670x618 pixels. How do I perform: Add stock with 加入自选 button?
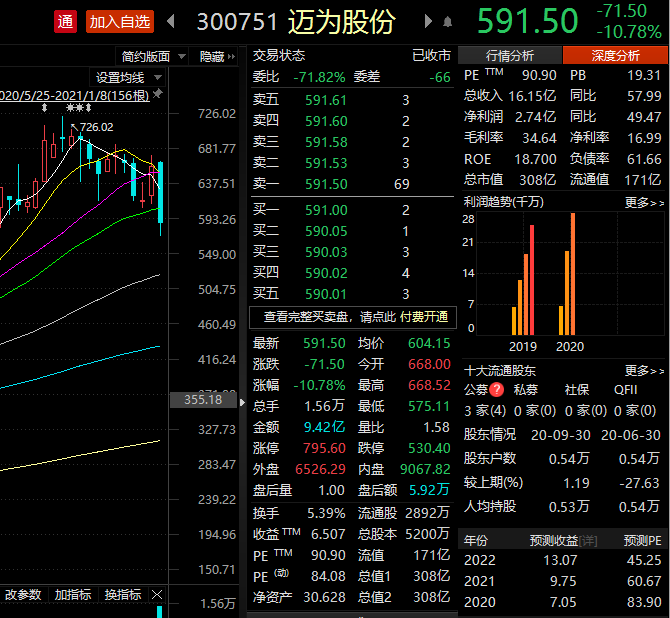click(x=120, y=21)
